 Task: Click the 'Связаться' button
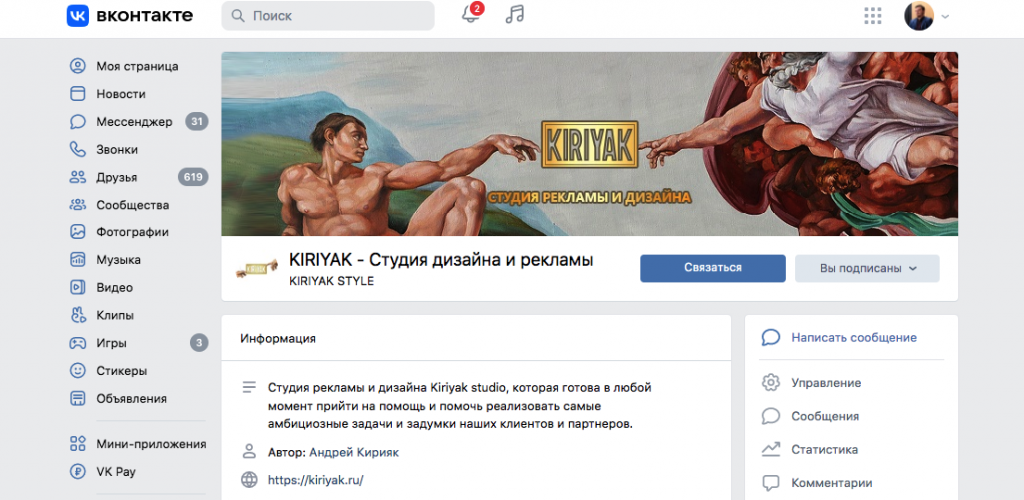click(712, 268)
